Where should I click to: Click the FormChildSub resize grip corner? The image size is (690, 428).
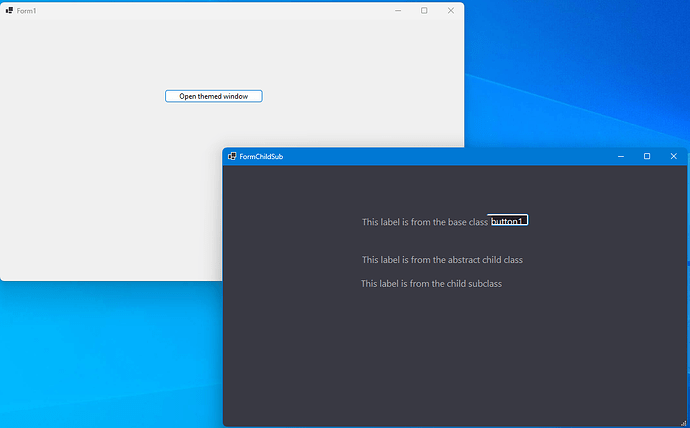tap(683, 423)
